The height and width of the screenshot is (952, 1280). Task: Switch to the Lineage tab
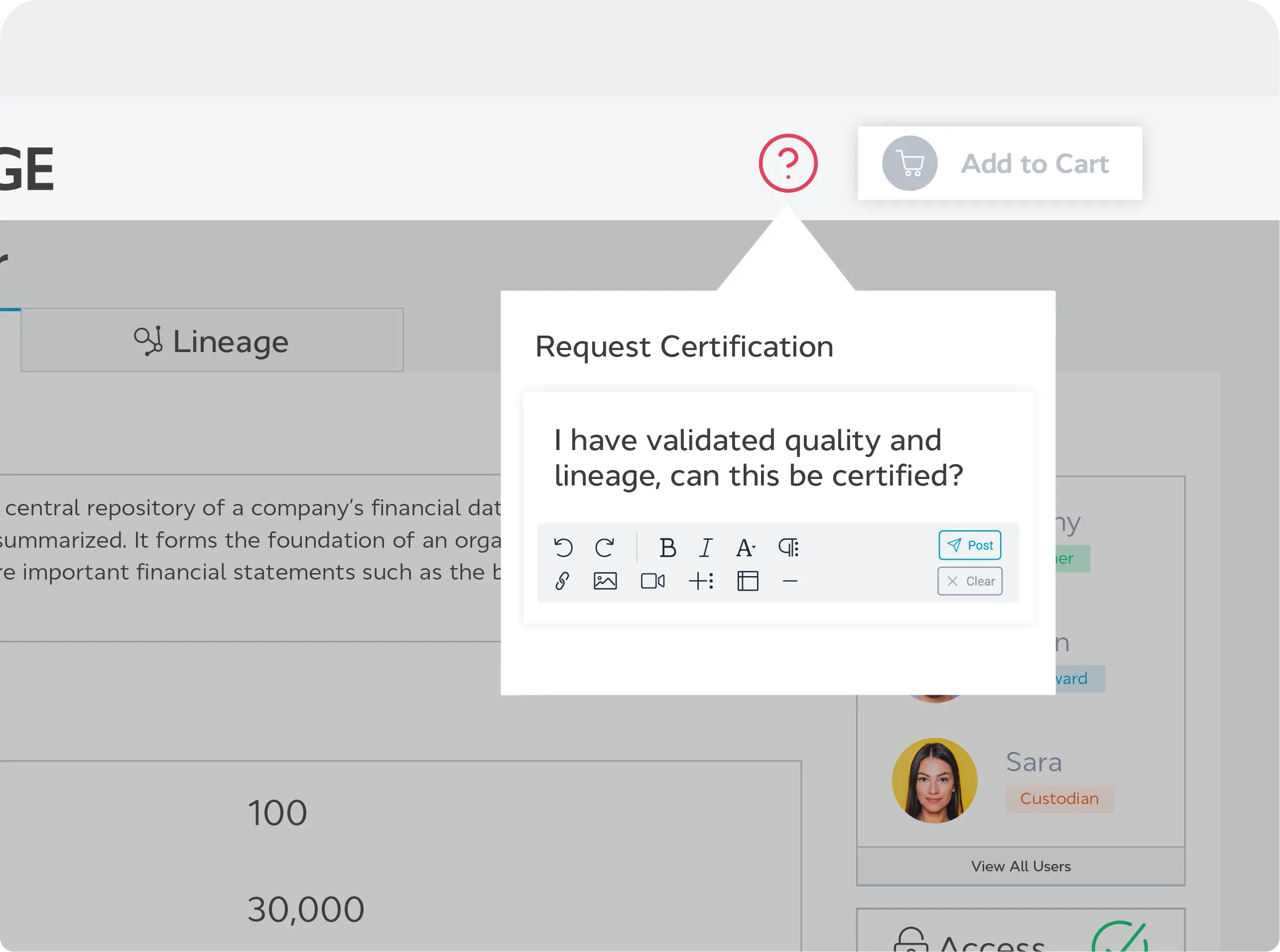pyautogui.click(x=212, y=341)
